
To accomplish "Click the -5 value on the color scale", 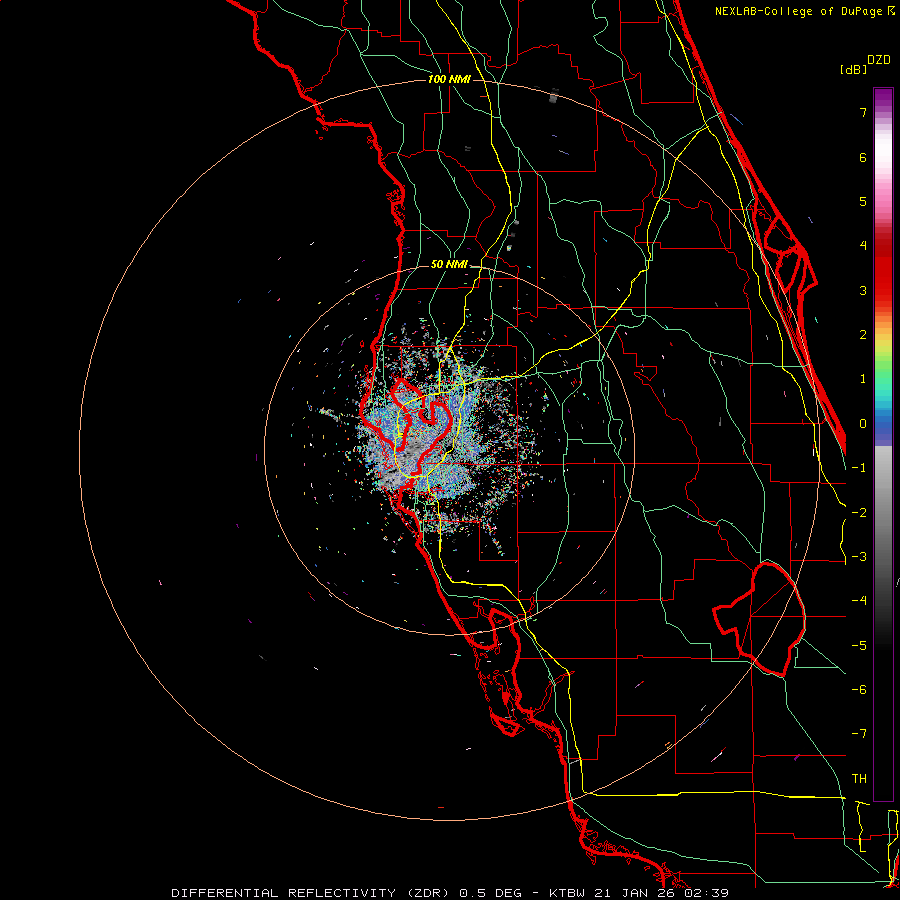I will [x=859, y=646].
